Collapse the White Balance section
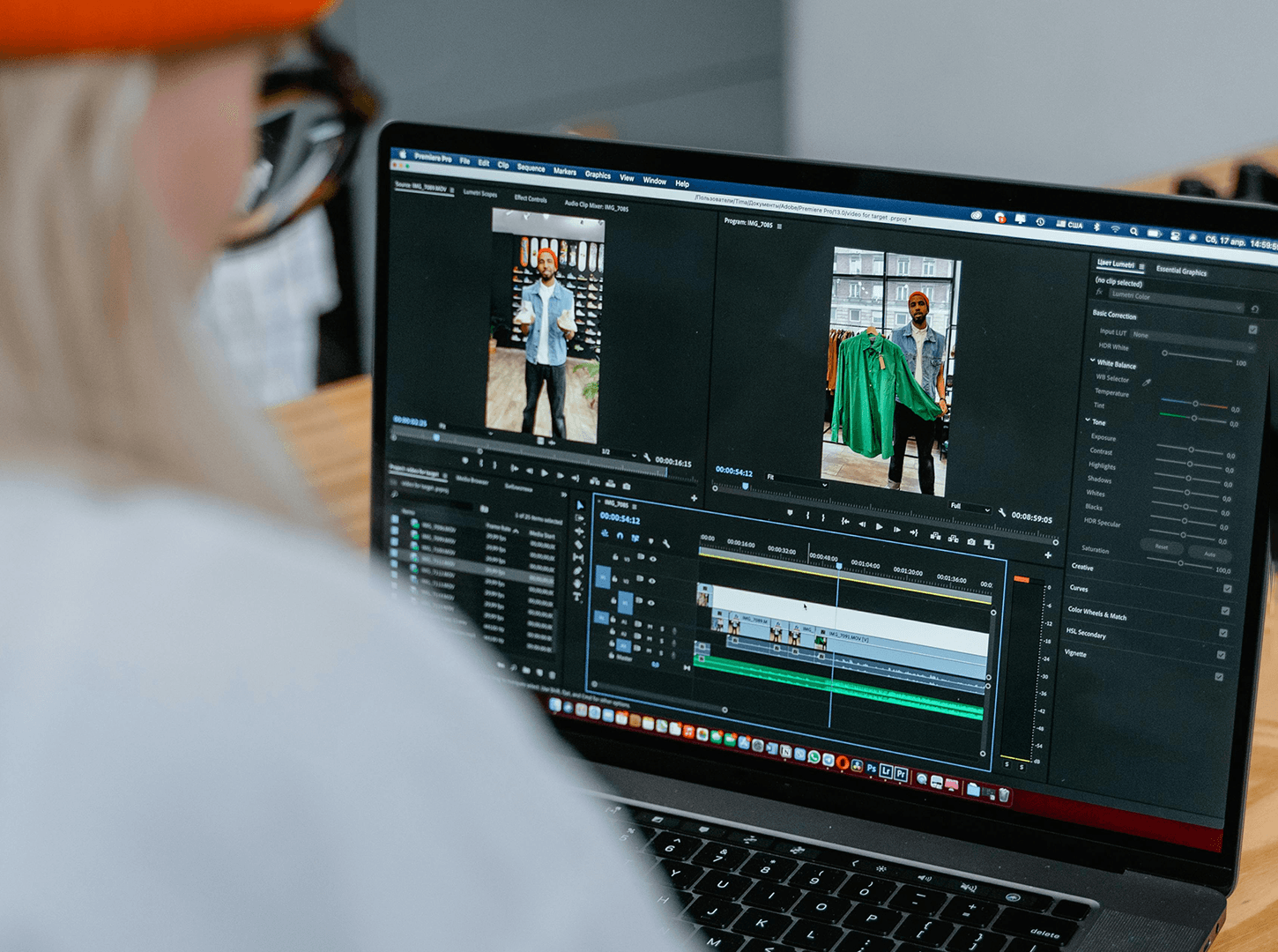Image resolution: width=1278 pixels, height=952 pixels. pyautogui.click(x=1093, y=361)
